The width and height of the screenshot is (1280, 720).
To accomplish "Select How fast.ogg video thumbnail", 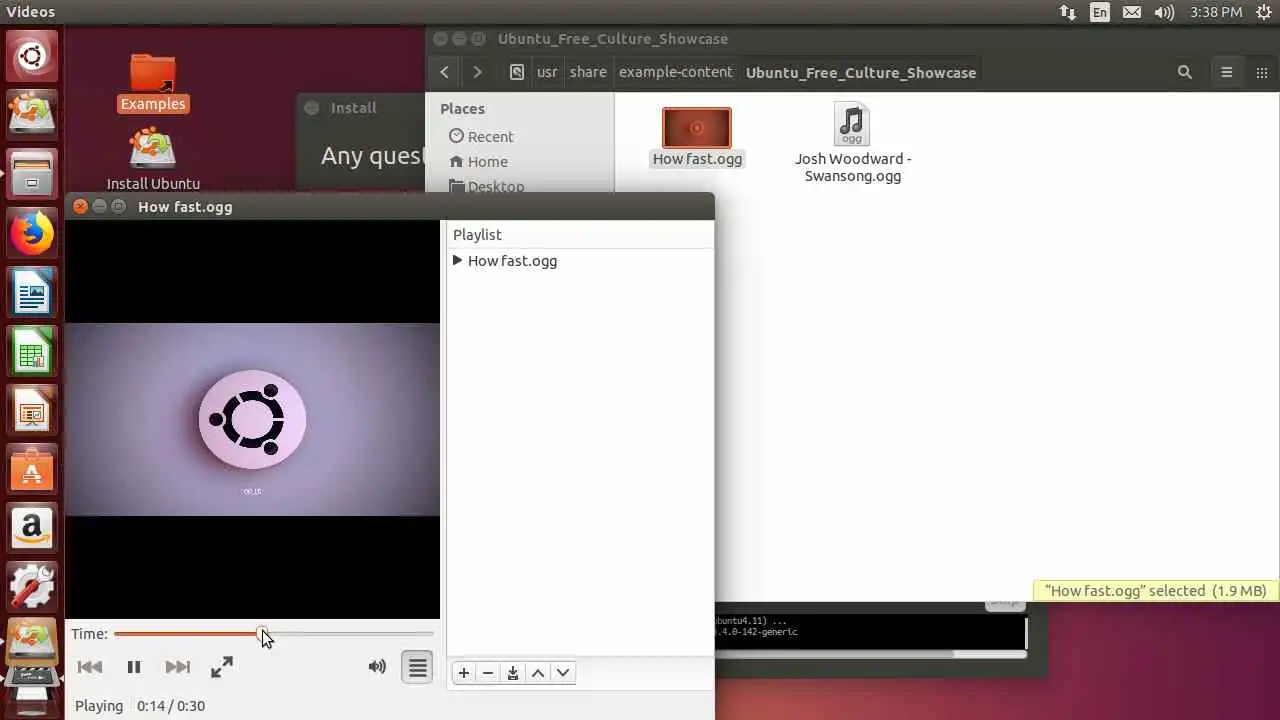I will pos(697,128).
